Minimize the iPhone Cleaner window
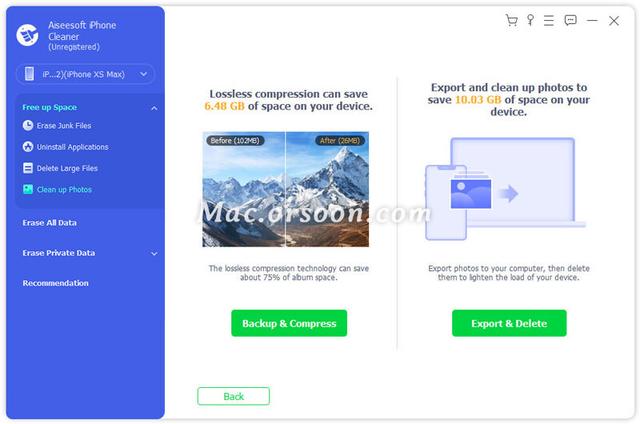Image resolution: width=640 pixels, height=424 pixels. (x=592, y=20)
